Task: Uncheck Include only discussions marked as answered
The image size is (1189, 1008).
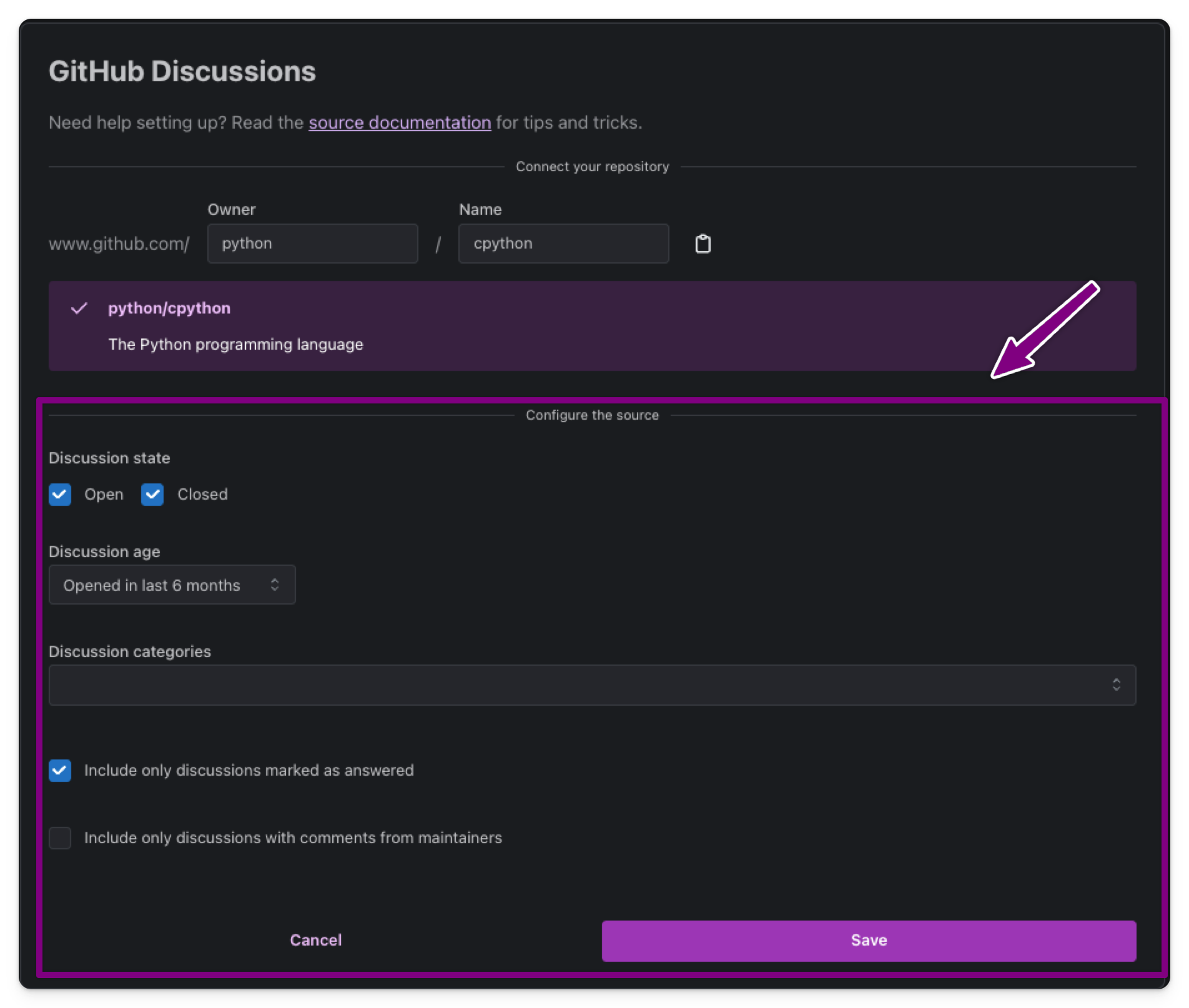Action: [60, 771]
